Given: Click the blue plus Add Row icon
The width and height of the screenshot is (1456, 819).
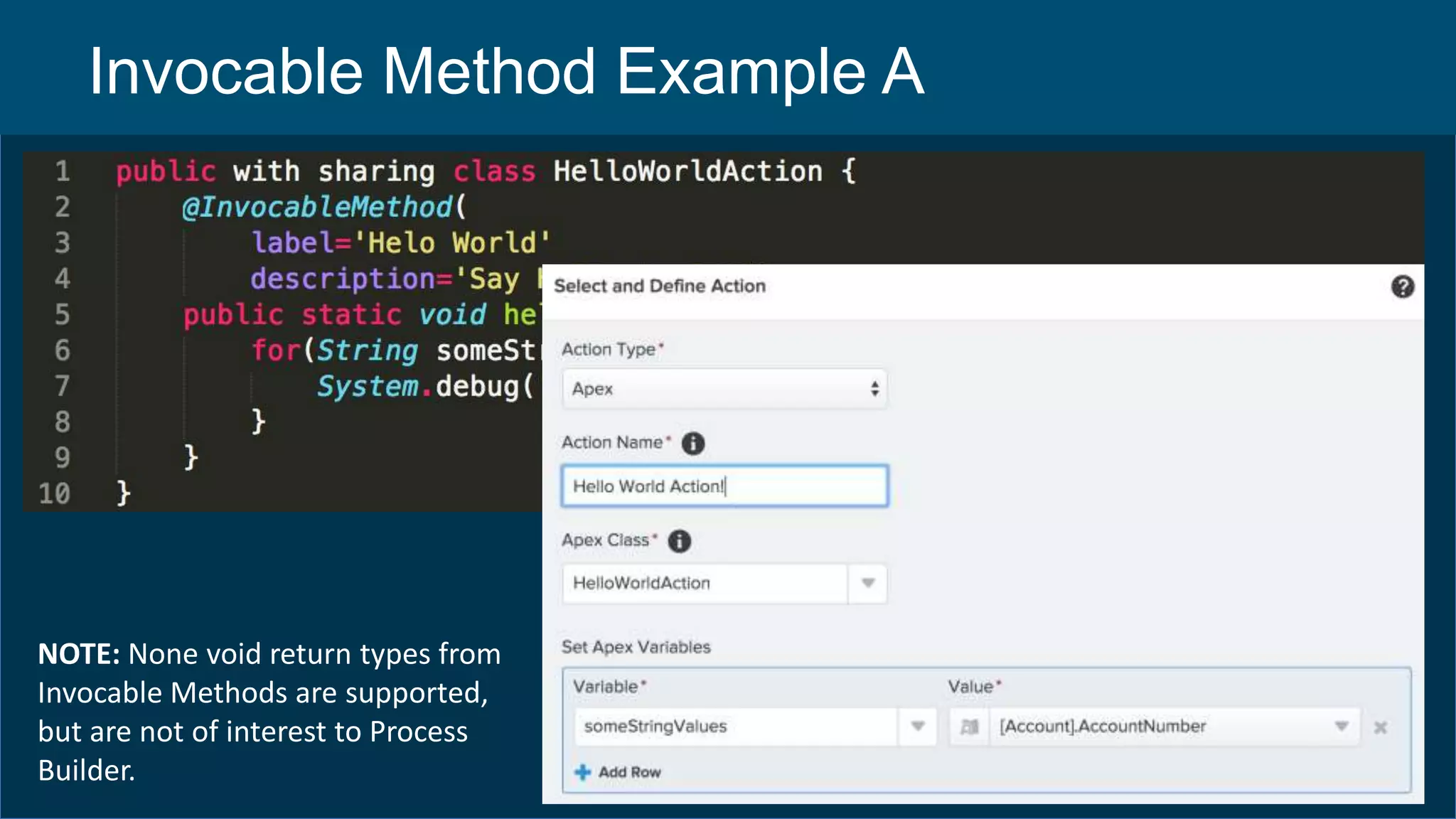Looking at the screenshot, I should (x=582, y=772).
